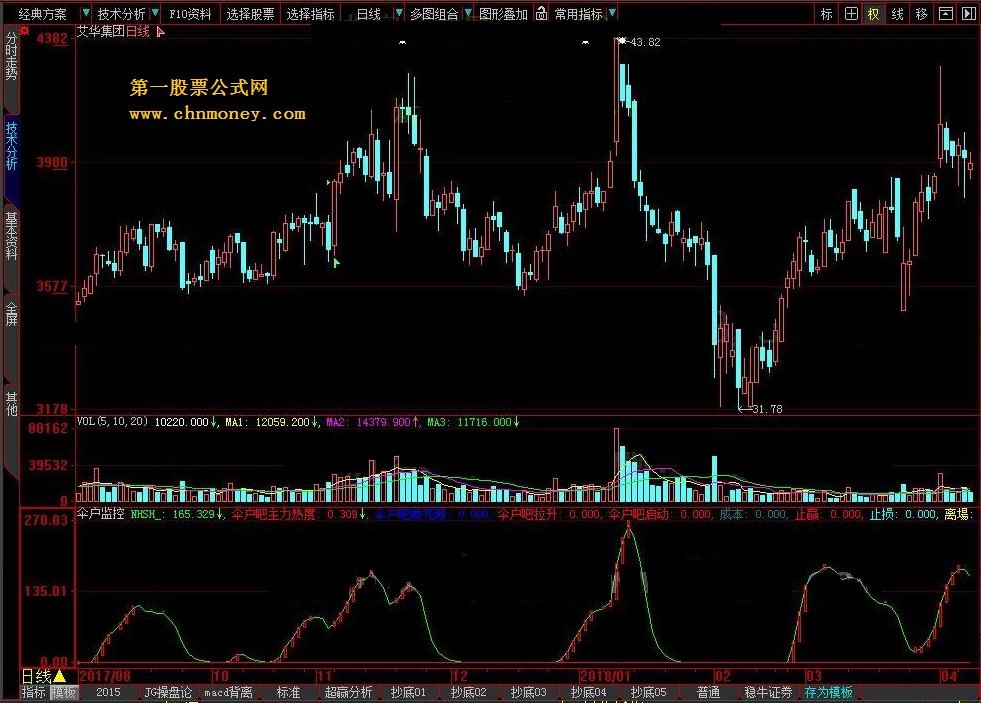The height and width of the screenshot is (703, 981).
Task: Click the 日线 label at bottom-left
Action: tap(36, 676)
